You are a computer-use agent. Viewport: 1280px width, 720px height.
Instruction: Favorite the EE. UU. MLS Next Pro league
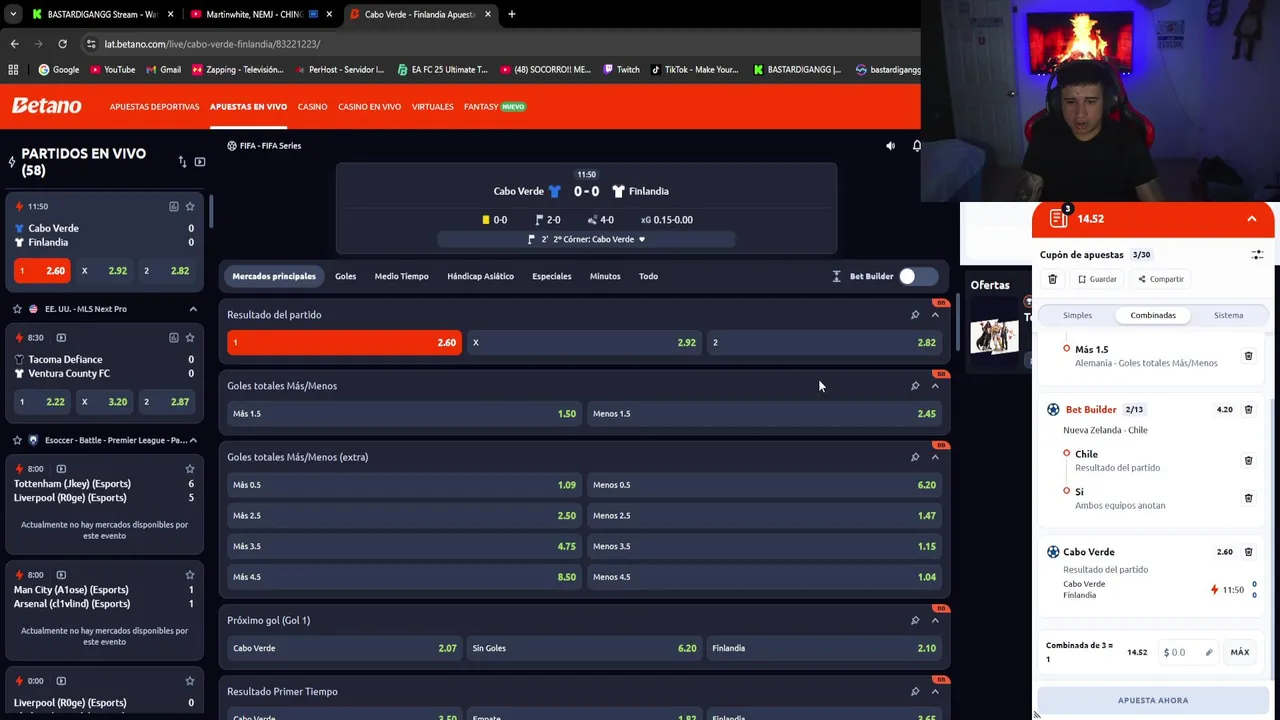click(17, 309)
